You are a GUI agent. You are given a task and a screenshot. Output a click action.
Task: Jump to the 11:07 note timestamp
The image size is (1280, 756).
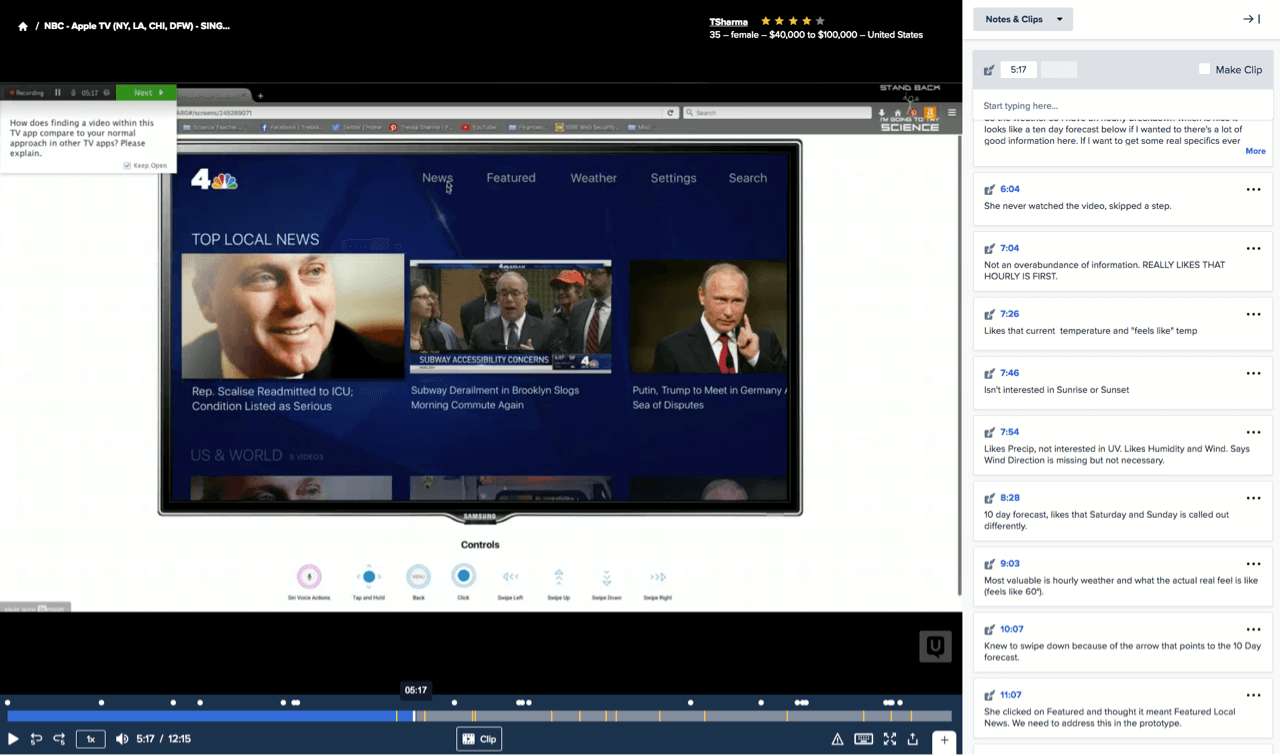(1012, 695)
